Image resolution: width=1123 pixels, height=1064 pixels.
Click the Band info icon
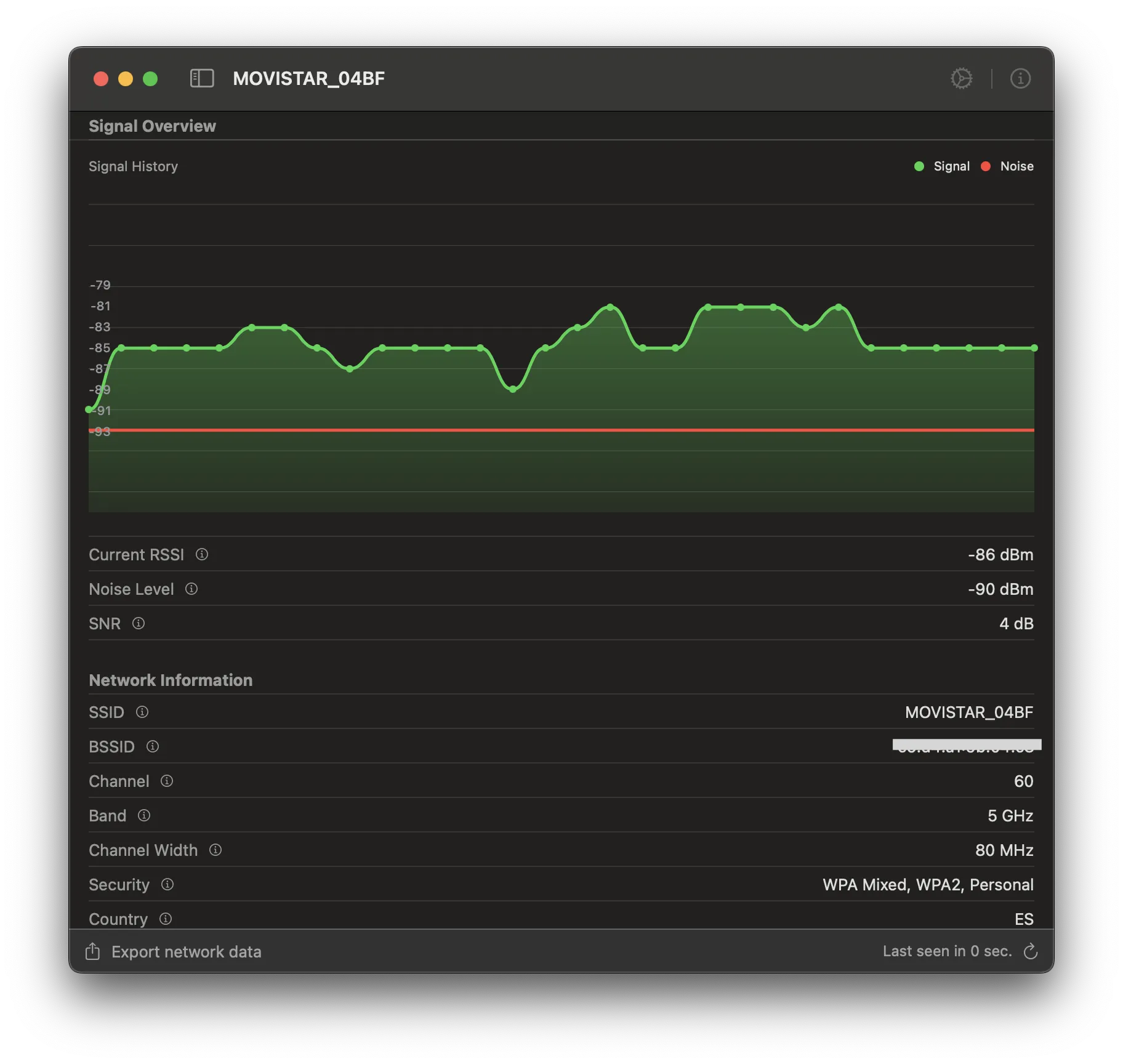(x=144, y=815)
